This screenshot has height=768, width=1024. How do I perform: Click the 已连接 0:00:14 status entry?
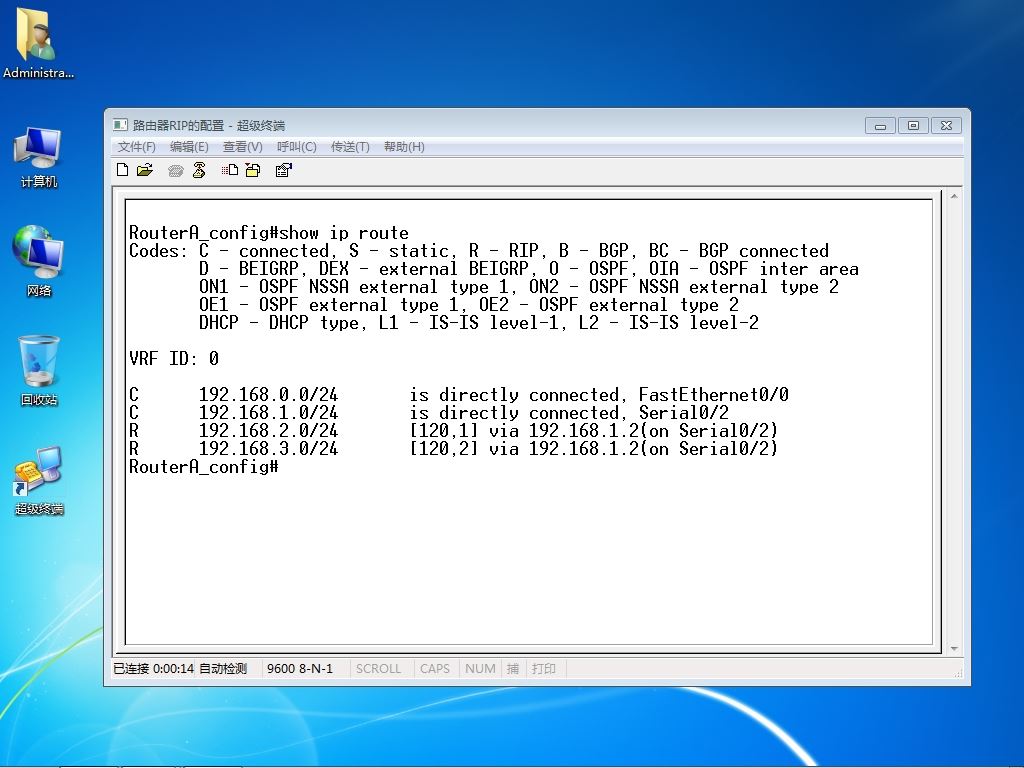pos(153,669)
